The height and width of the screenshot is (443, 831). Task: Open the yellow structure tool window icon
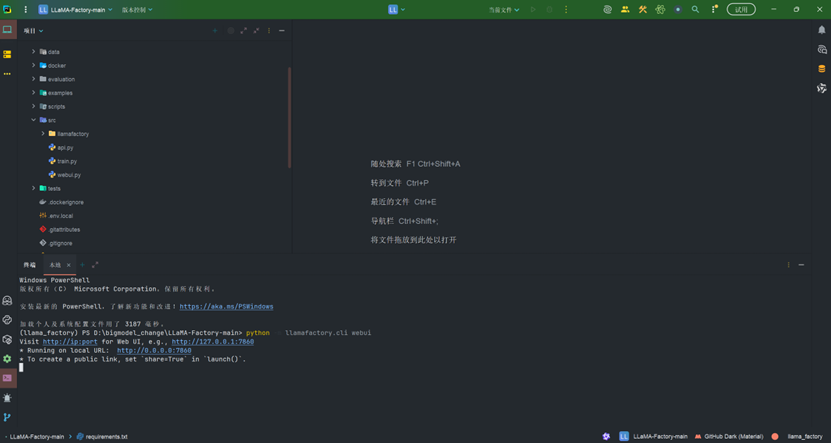(x=7, y=54)
